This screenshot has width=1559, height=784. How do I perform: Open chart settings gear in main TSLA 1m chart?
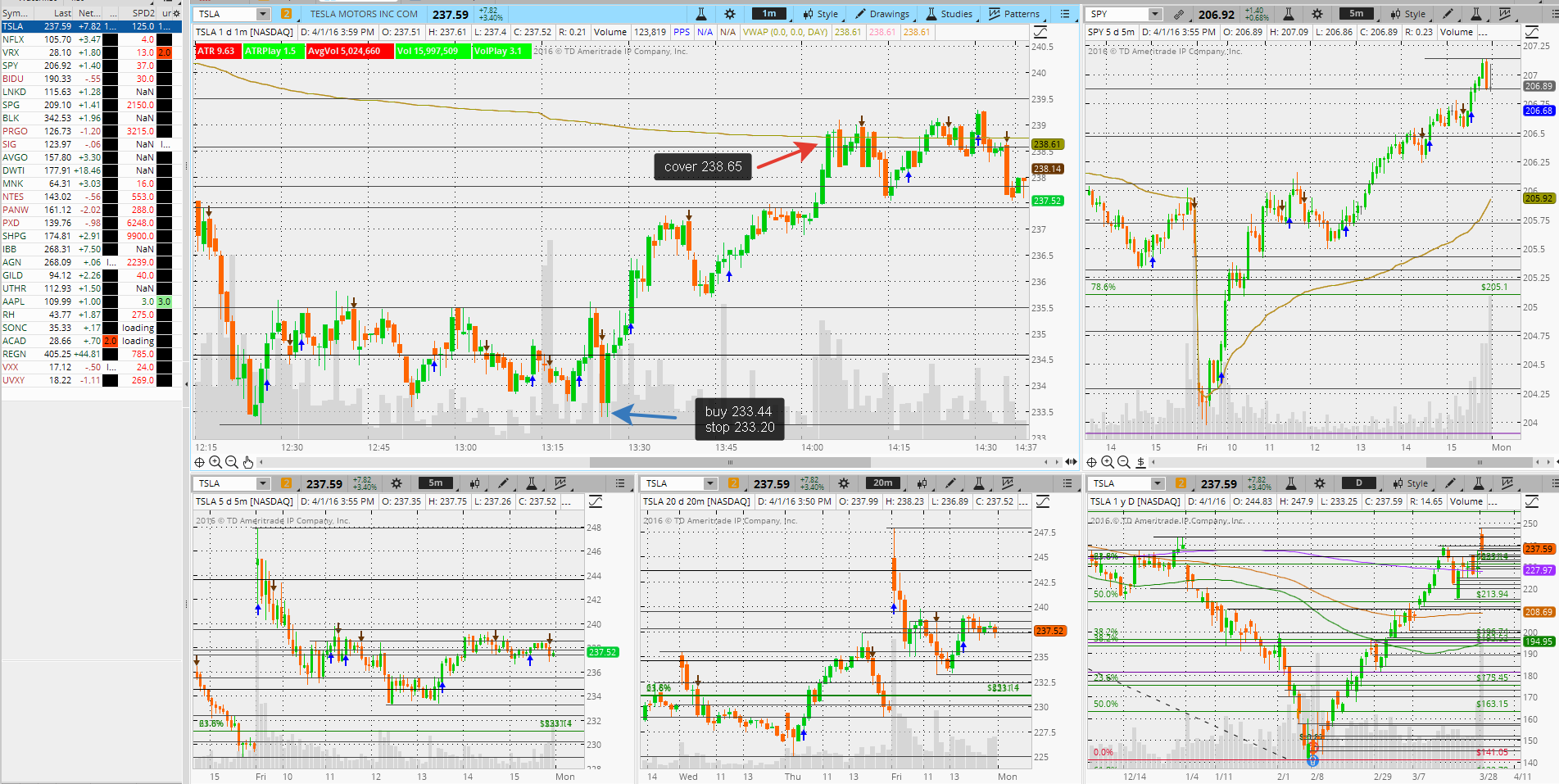[730, 14]
